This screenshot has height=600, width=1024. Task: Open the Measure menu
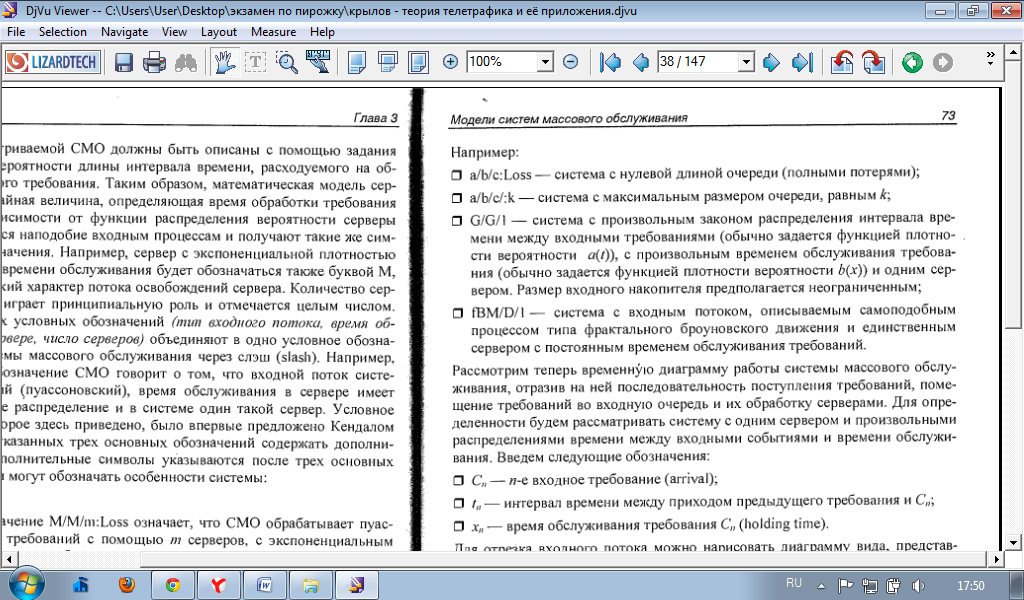pos(274,32)
